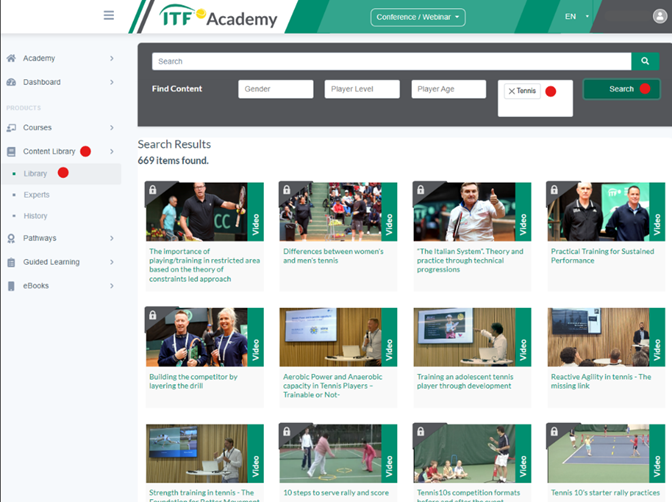Open thumbnail of Aerobic Power video
Viewport: 672px width, 502px height.
338,337
